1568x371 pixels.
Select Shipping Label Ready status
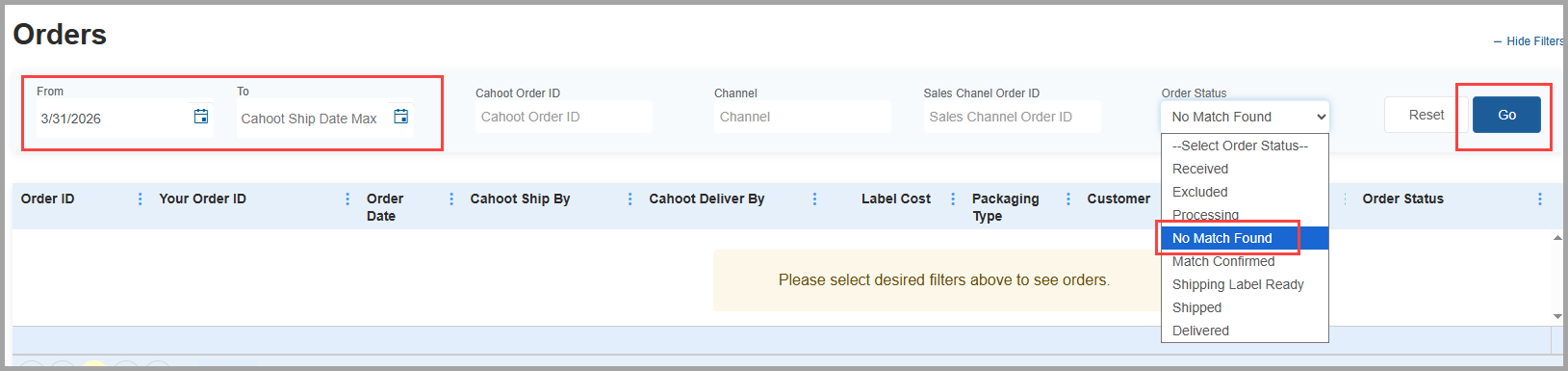(x=1245, y=284)
